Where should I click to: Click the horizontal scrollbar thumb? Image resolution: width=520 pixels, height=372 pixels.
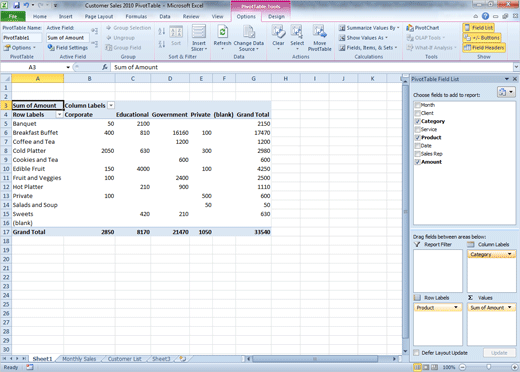tap(315, 359)
